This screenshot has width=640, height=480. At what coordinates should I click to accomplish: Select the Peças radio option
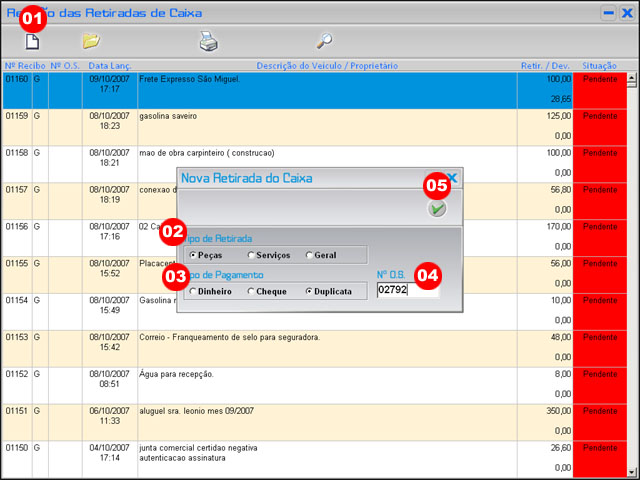coord(193,255)
